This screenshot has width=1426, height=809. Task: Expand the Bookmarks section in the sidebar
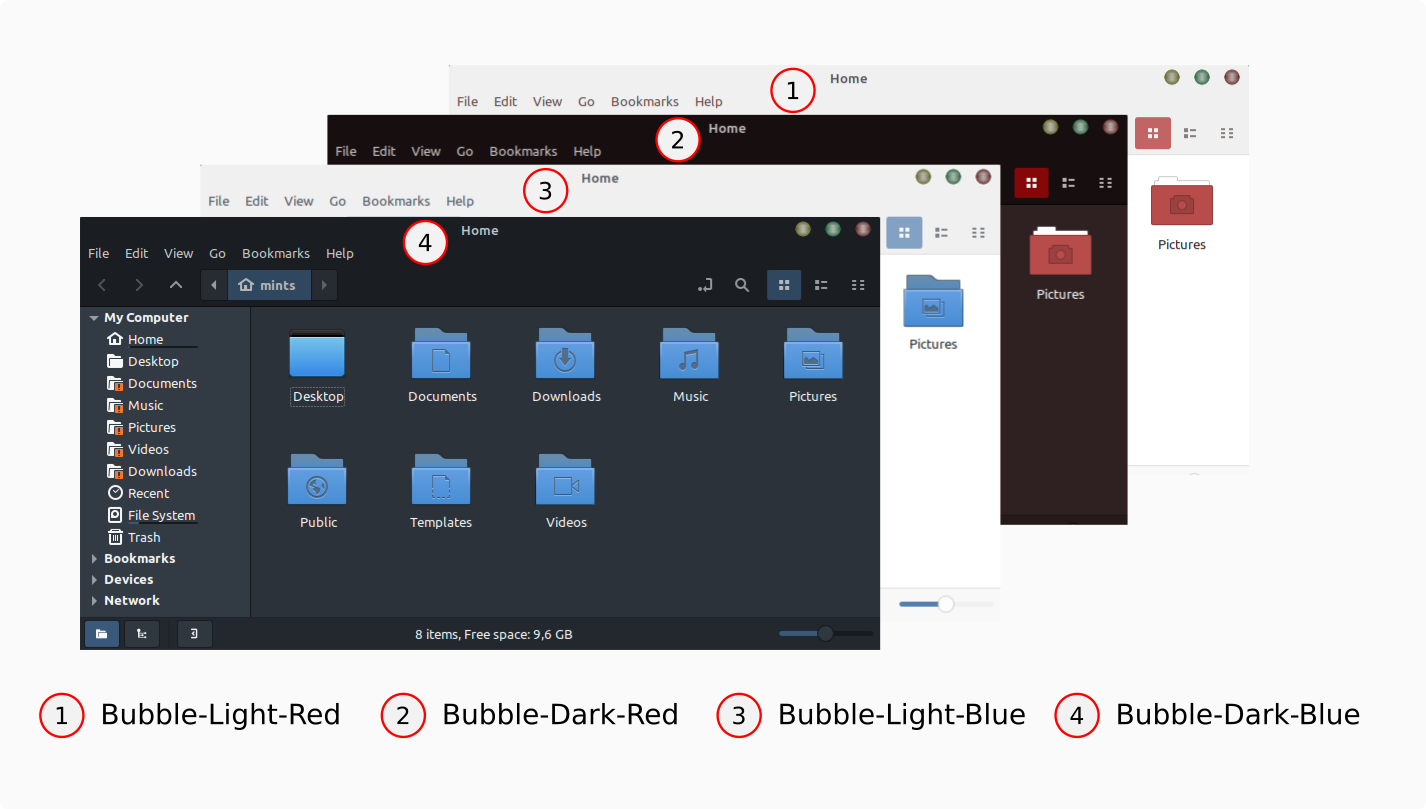(x=95, y=559)
